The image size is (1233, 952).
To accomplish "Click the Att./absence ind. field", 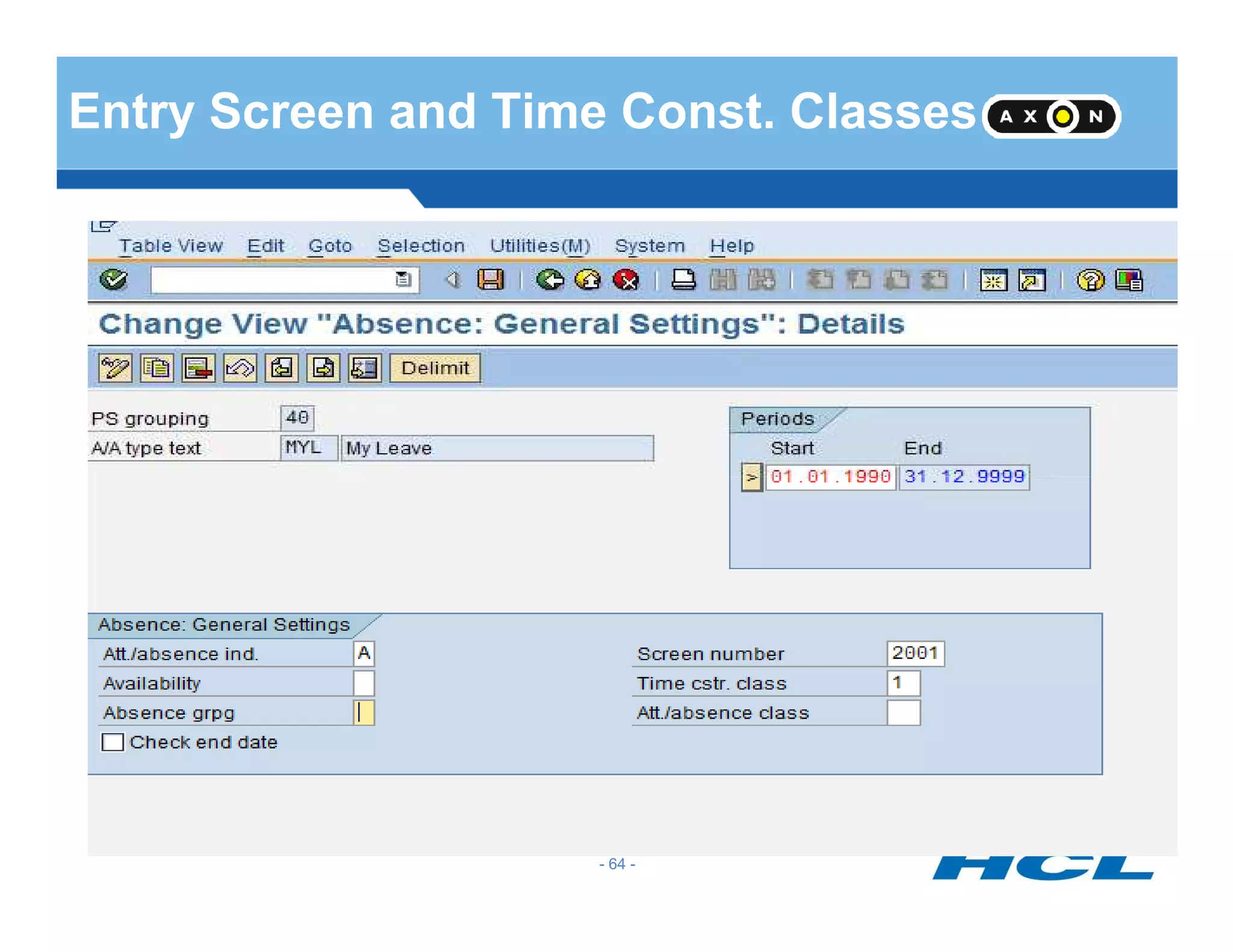I will point(364,654).
